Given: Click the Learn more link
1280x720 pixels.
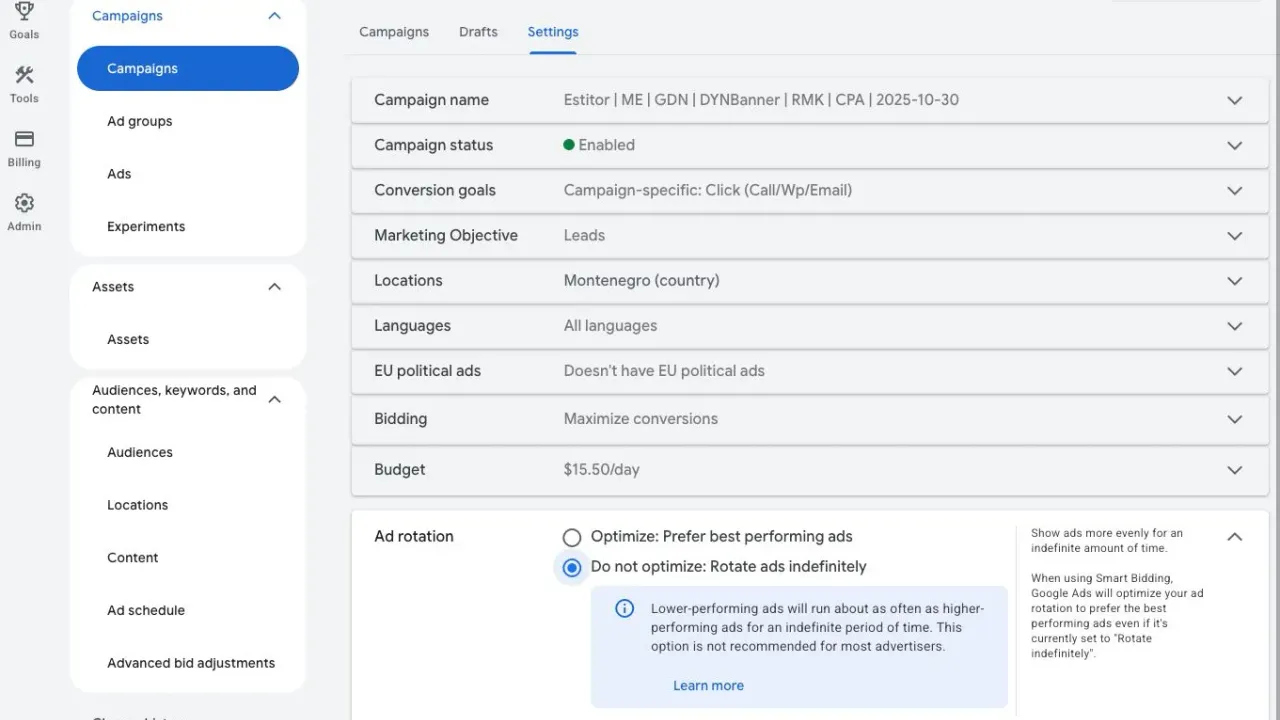Looking at the screenshot, I should [x=708, y=686].
